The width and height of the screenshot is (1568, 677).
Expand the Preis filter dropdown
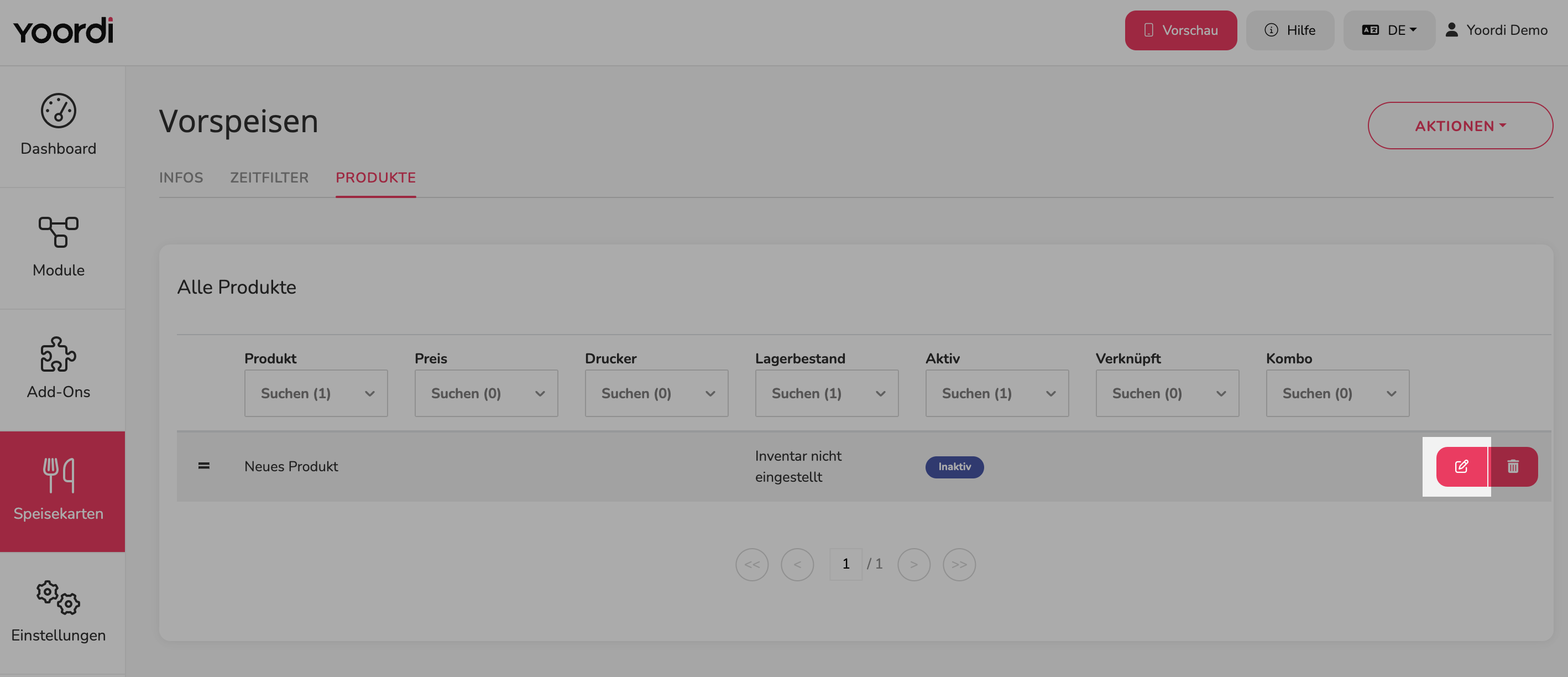[x=487, y=393]
